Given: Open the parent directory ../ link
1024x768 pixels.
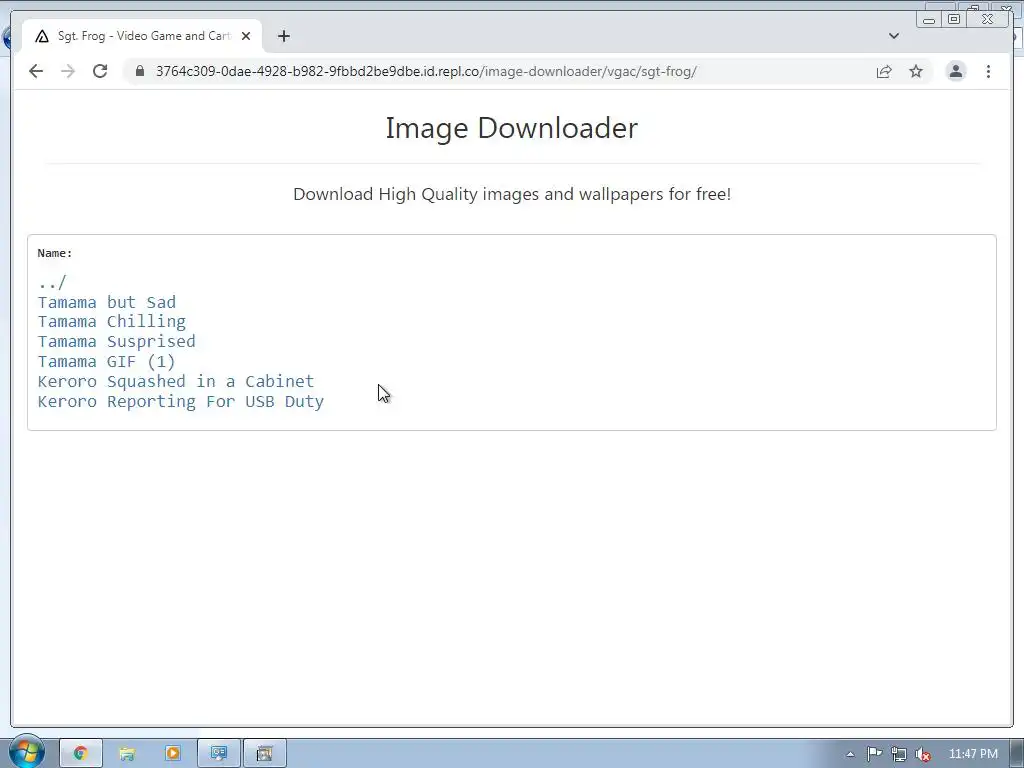Looking at the screenshot, I should pos(52,283).
